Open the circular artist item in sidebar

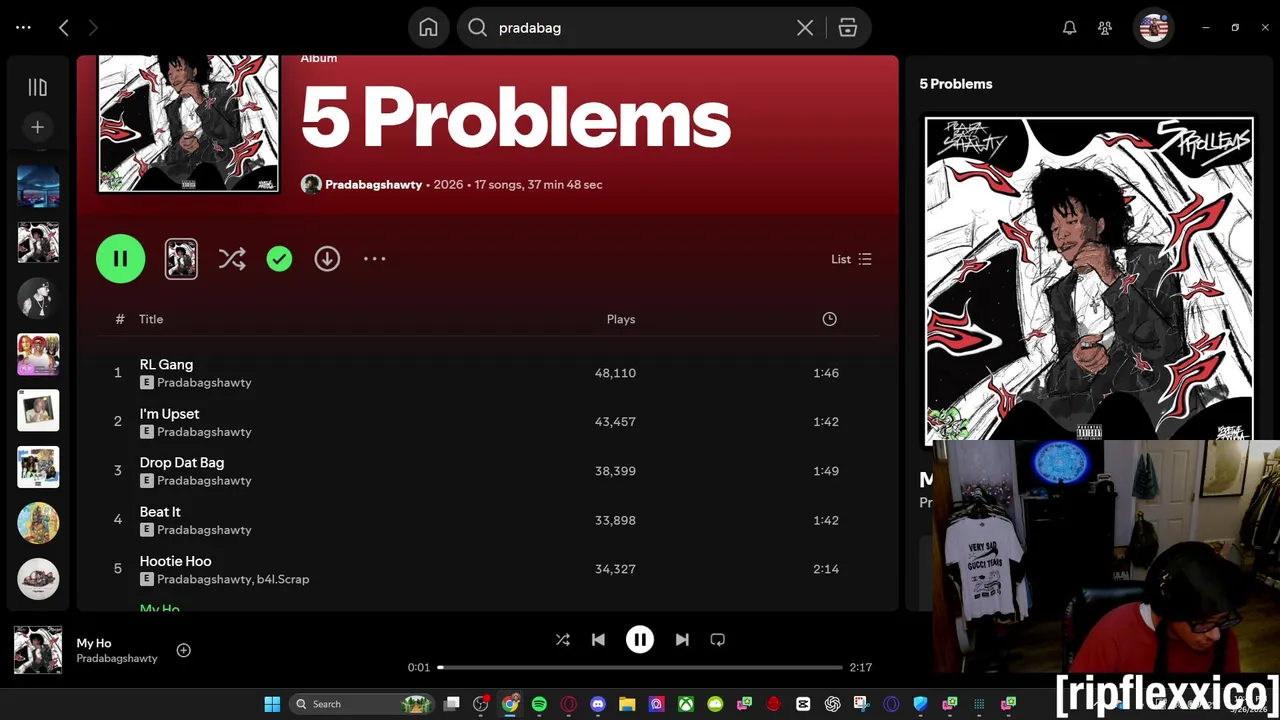38,298
